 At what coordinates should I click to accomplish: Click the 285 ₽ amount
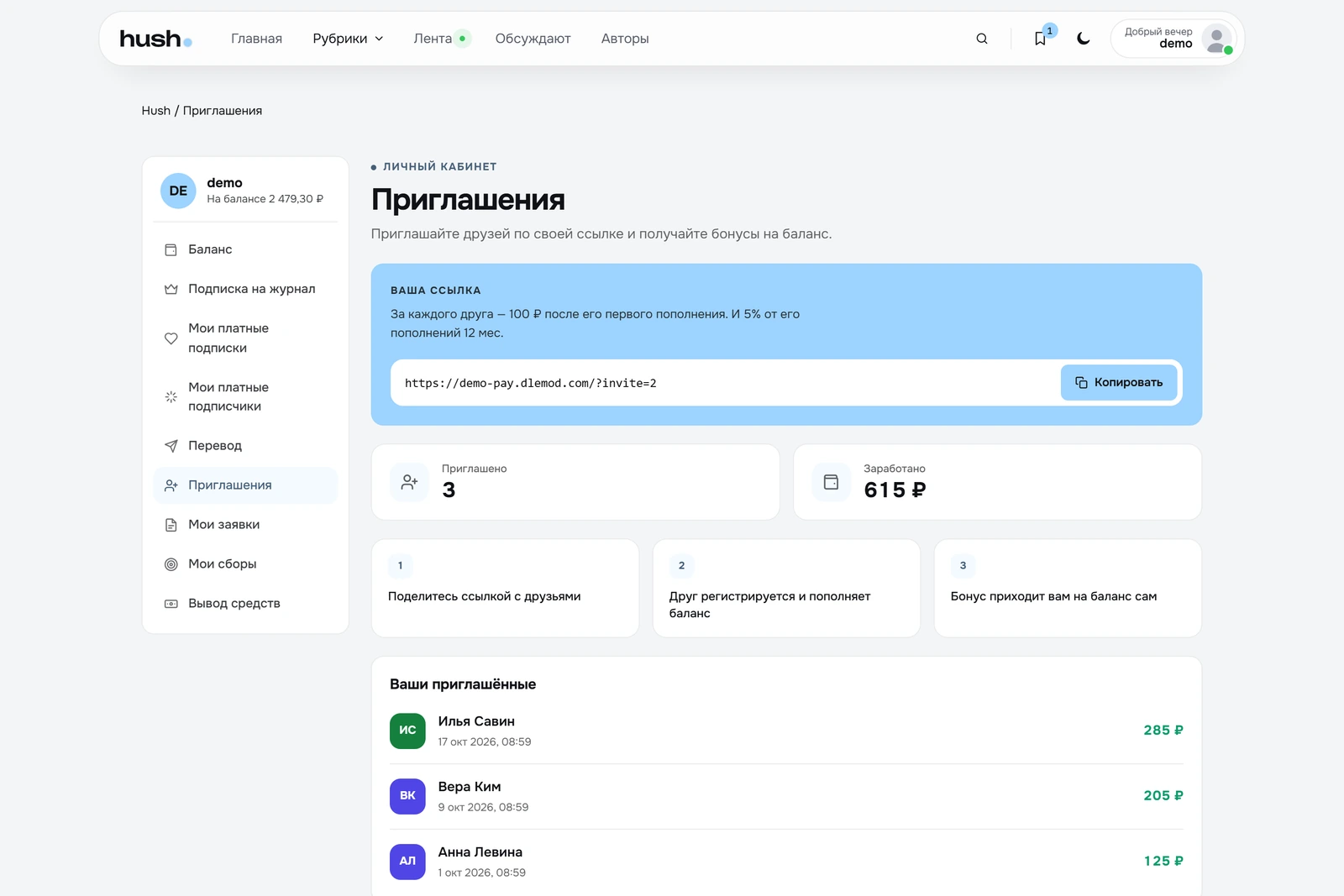1163,731
